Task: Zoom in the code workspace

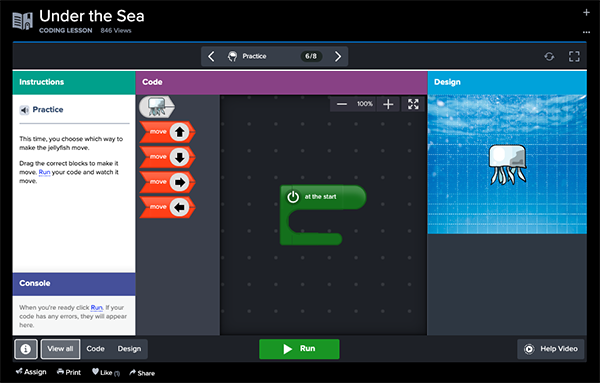Action: (x=388, y=104)
